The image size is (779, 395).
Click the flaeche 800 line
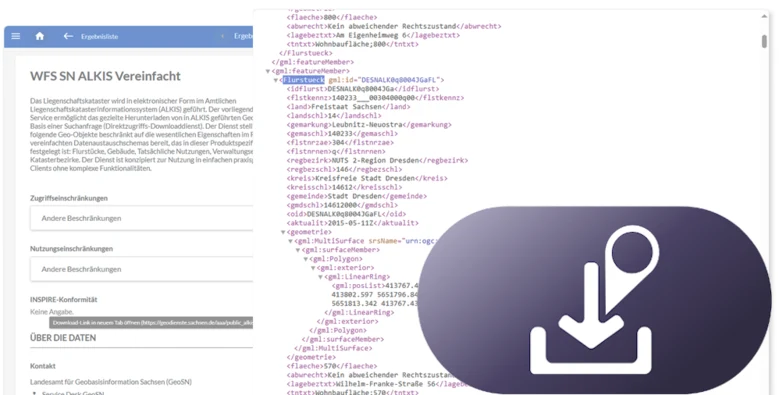pos(332,17)
